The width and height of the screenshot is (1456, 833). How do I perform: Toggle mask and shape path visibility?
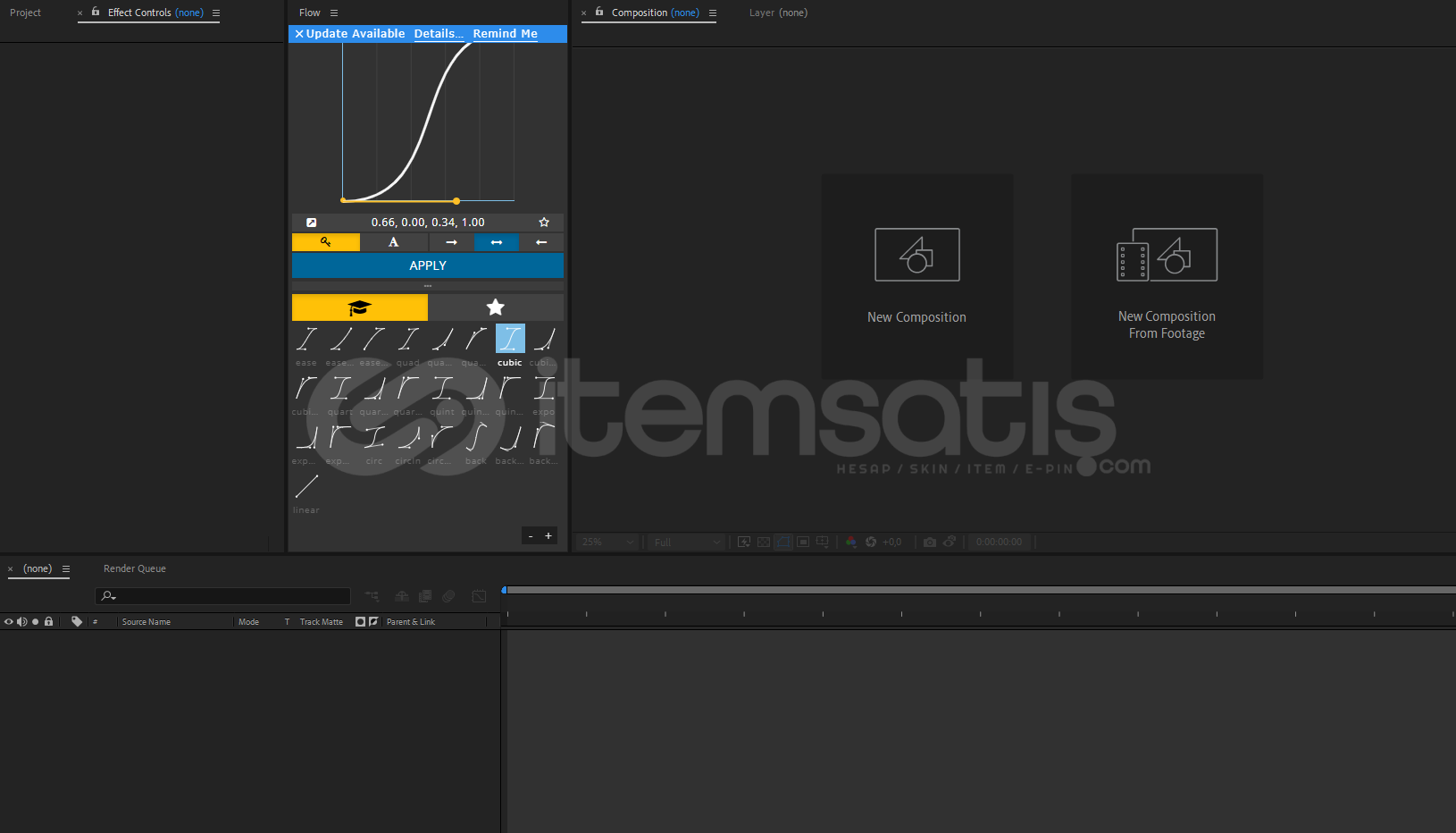[x=783, y=542]
